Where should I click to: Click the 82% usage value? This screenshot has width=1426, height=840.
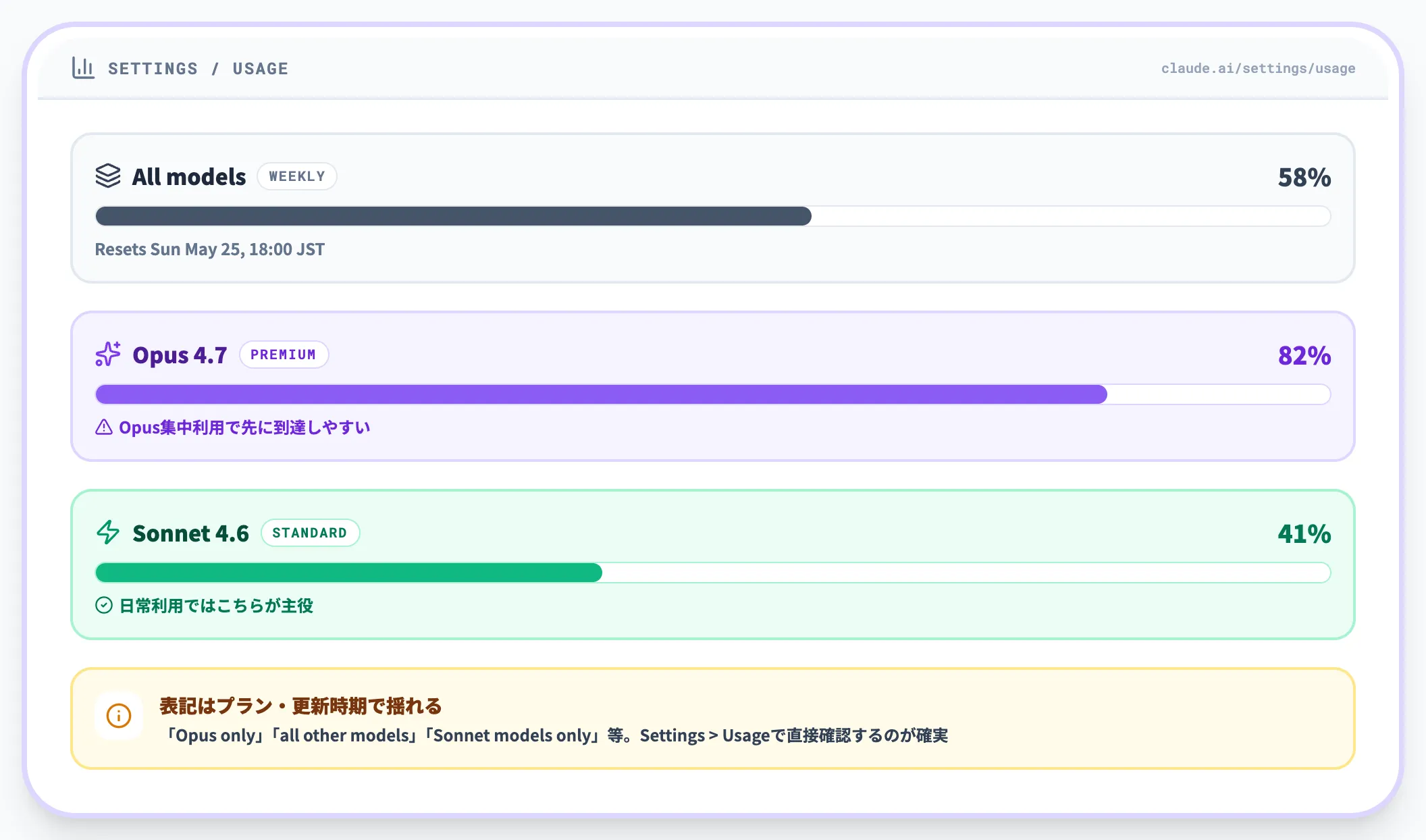pyautogui.click(x=1304, y=355)
